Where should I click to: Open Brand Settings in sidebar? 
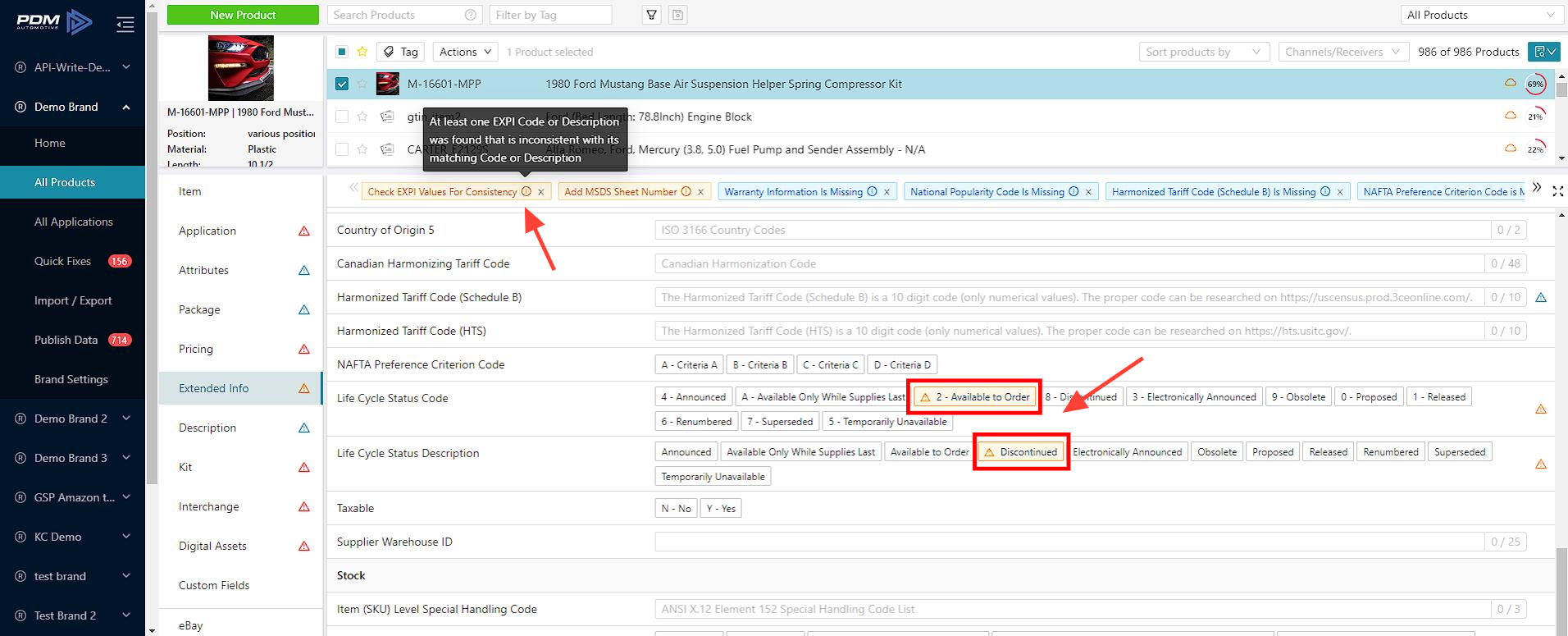pos(71,379)
